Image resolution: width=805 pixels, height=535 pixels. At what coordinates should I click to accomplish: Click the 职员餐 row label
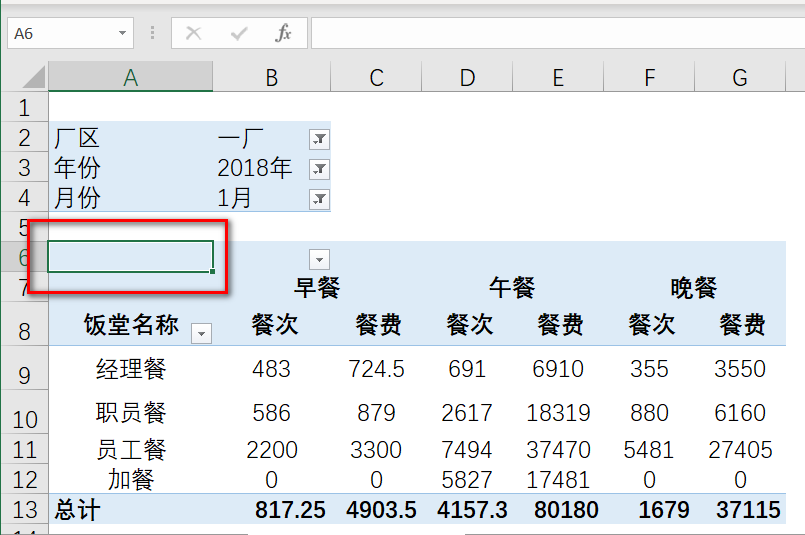131,412
